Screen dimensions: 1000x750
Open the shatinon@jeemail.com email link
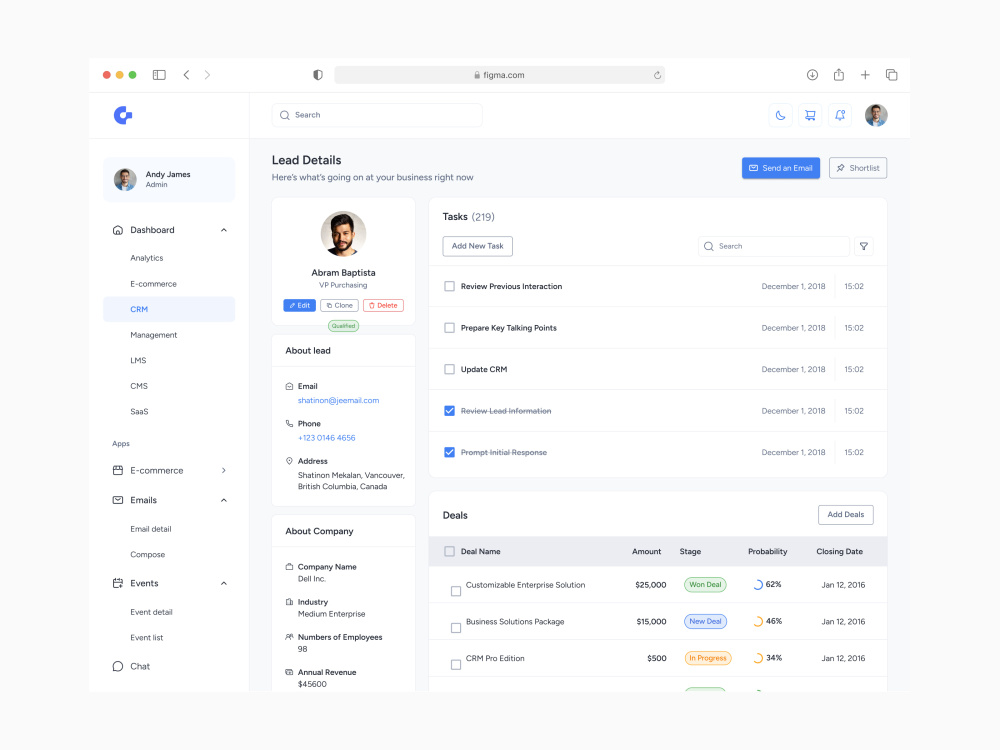[x=338, y=401]
